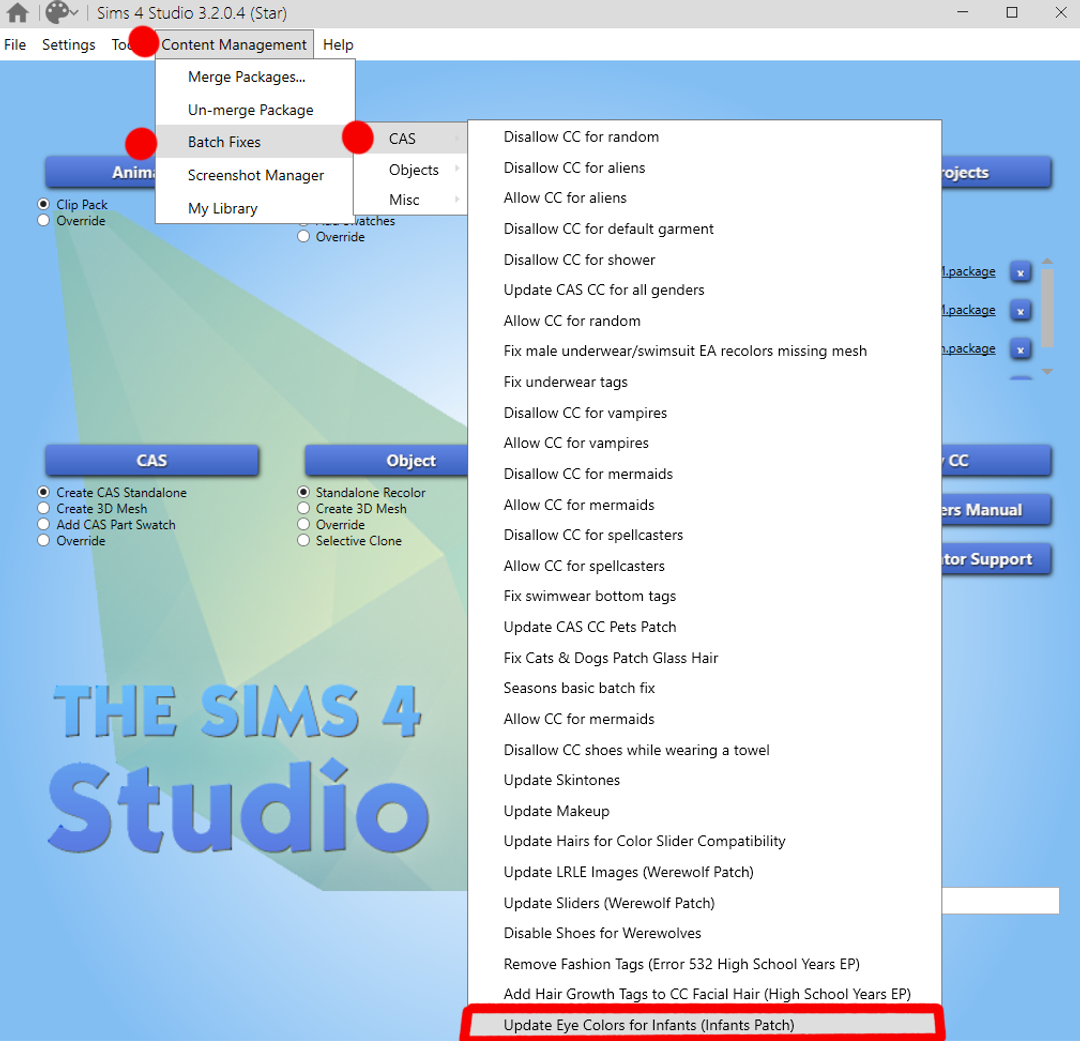Image resolution: width=1080 pixels, height=1041 pixels.
Task: Select Create CAS Standalone radio button
Action: [x=44, y=493]
